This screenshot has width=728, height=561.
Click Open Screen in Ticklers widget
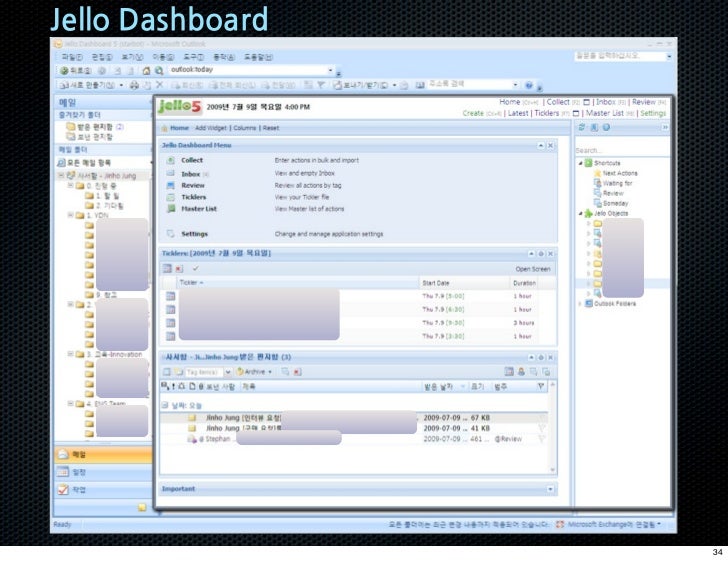click(x=533, y=269)
